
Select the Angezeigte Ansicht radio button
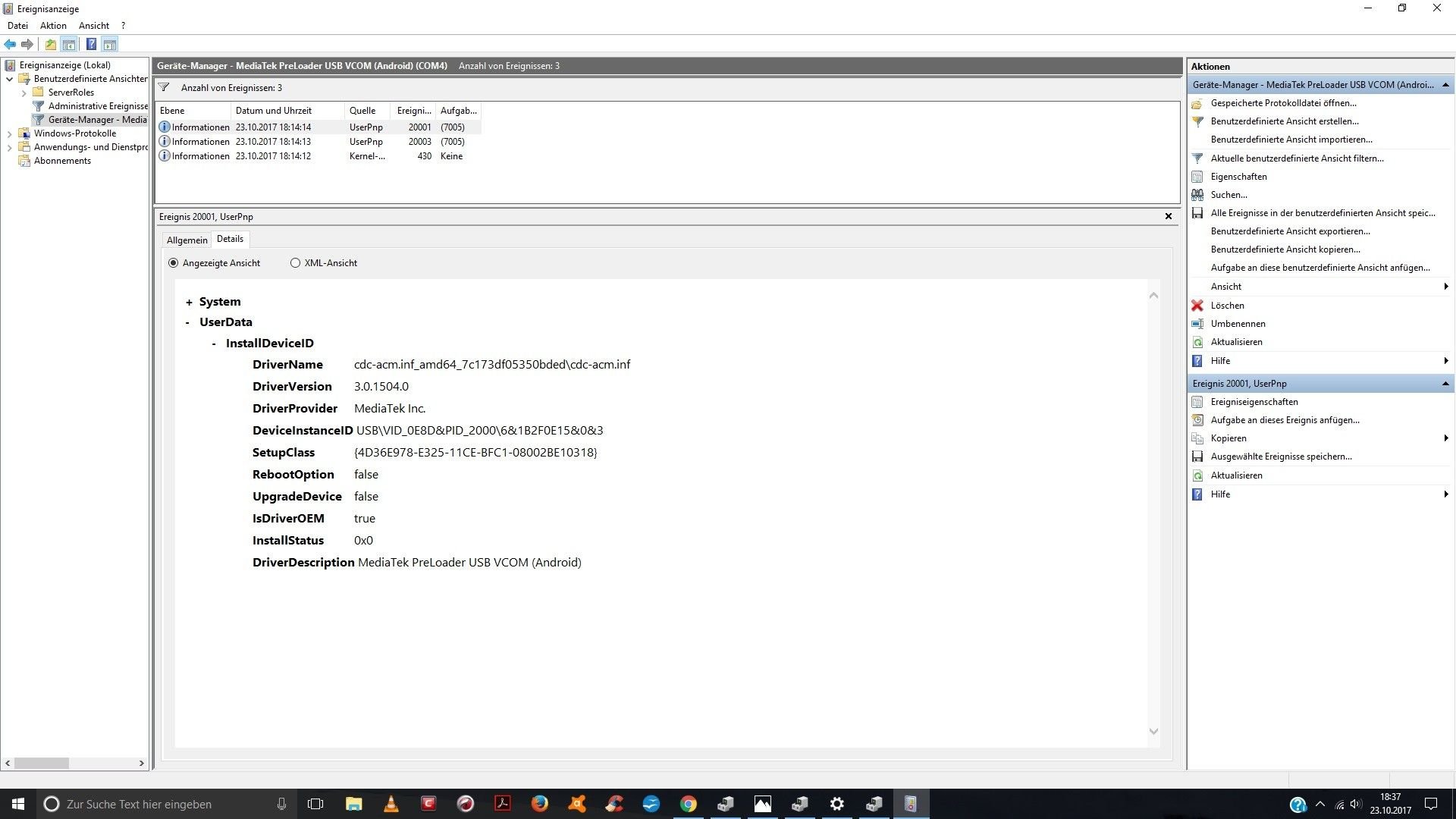click(x=173, y=262)
